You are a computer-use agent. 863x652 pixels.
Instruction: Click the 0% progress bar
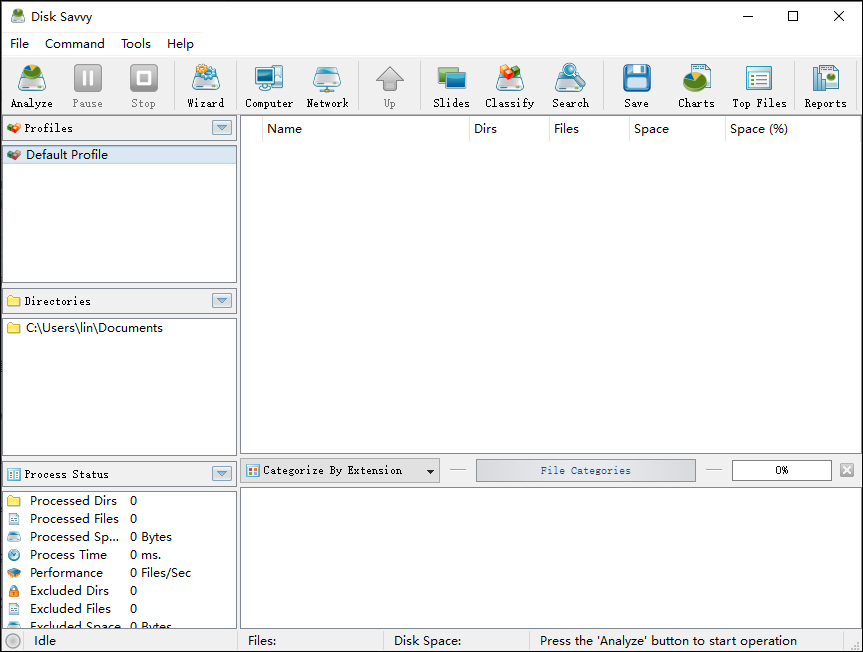(781, 471)
